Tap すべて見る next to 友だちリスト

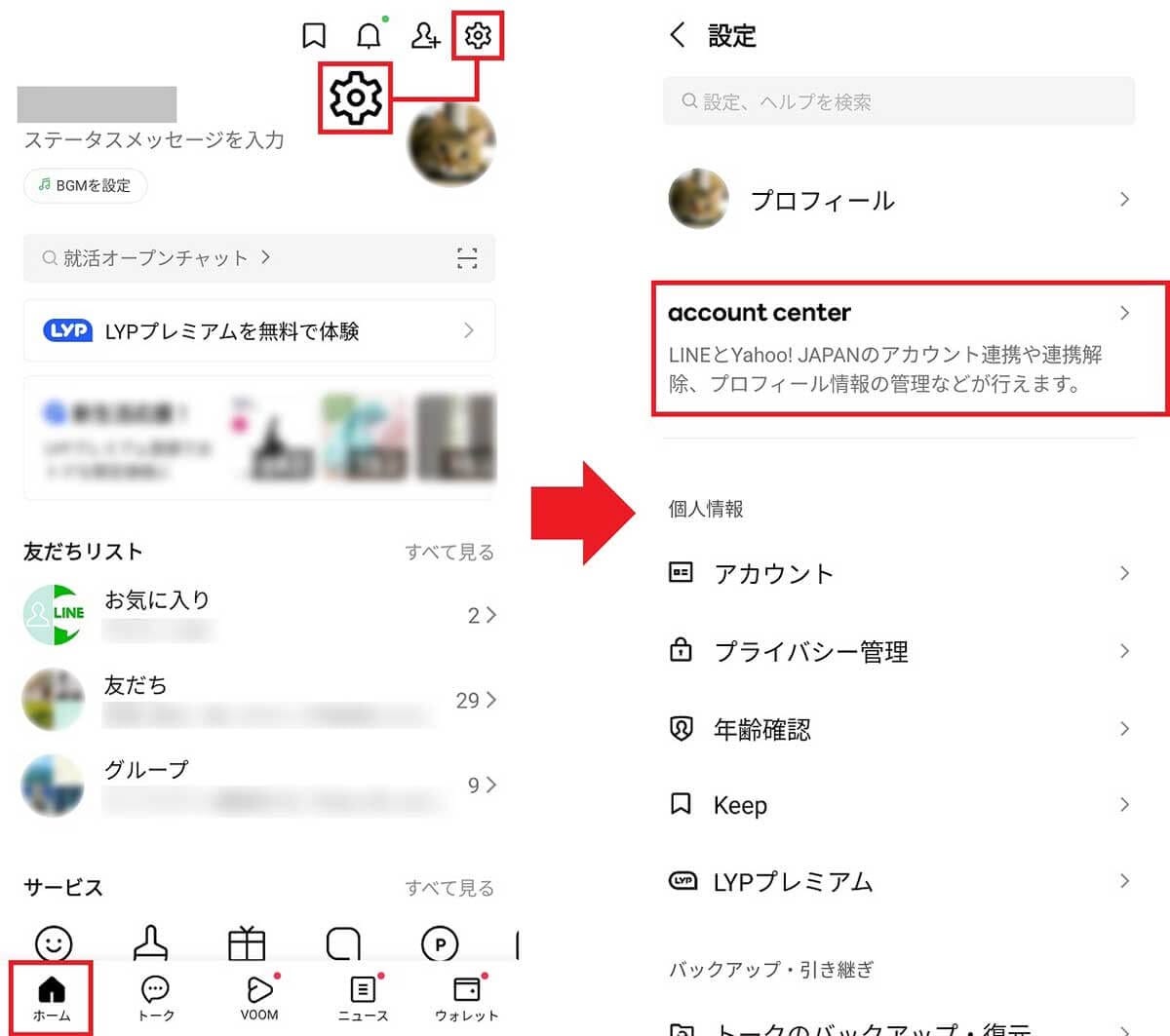[x=449, y=553]
